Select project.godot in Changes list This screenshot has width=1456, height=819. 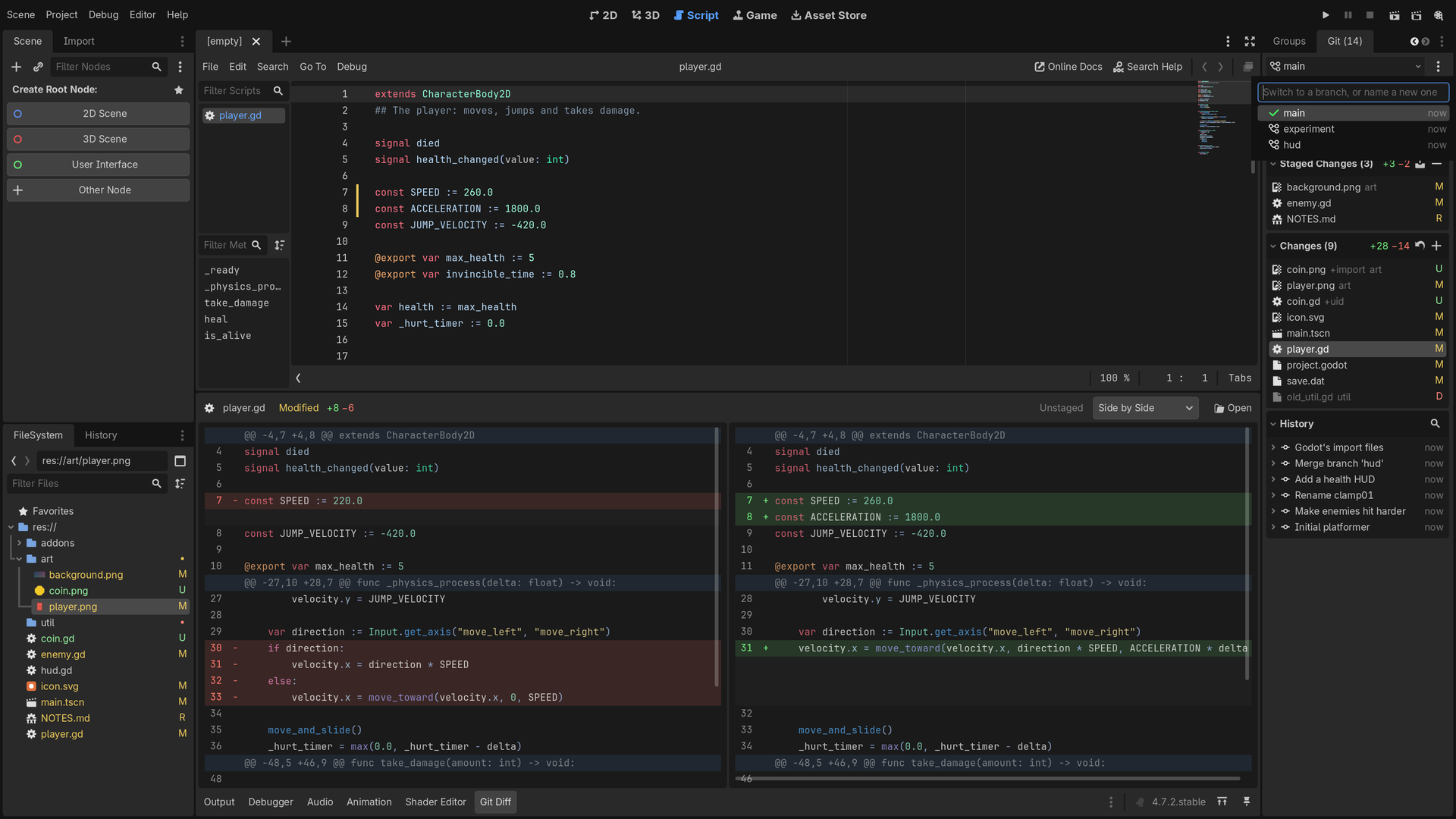[x=1357, y=366]
